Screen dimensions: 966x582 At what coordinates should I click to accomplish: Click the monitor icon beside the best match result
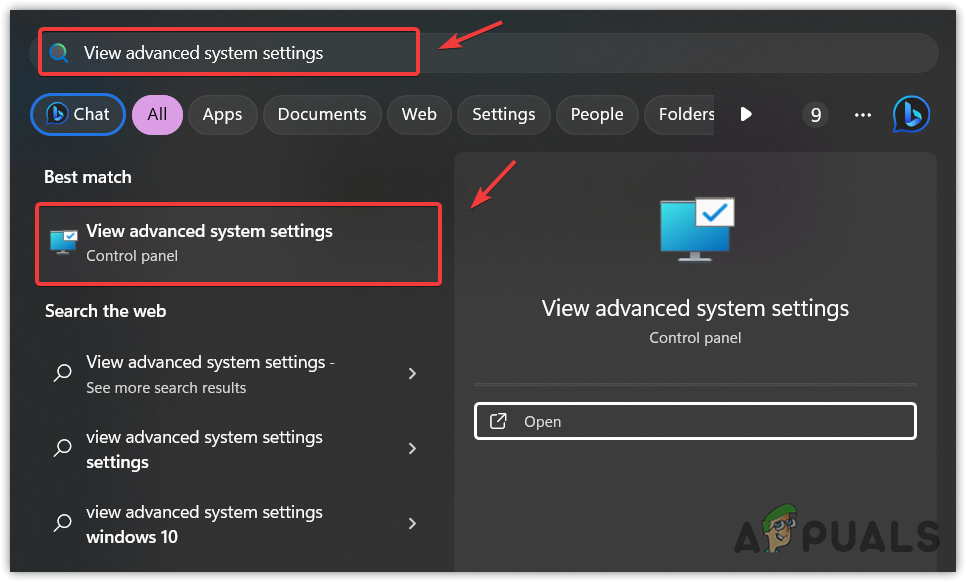click(63, 242)
